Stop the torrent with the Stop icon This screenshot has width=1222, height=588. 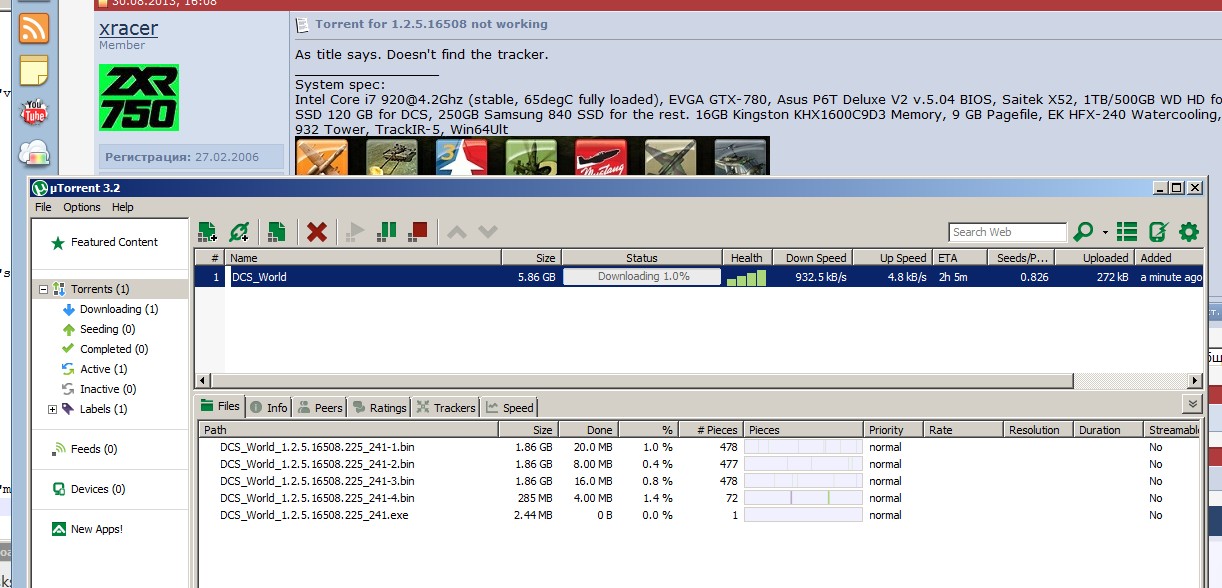tap(418, 232)
